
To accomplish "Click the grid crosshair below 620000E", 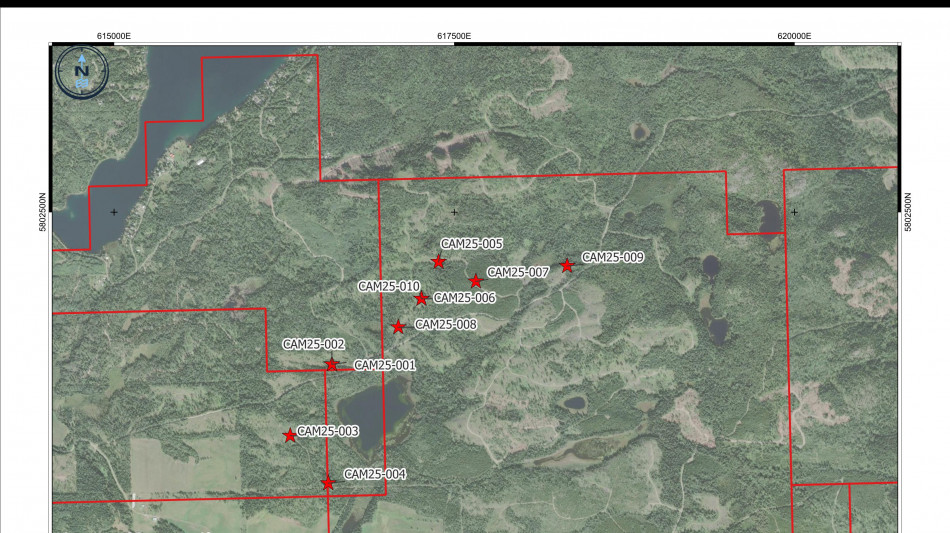I will [794, 212].
